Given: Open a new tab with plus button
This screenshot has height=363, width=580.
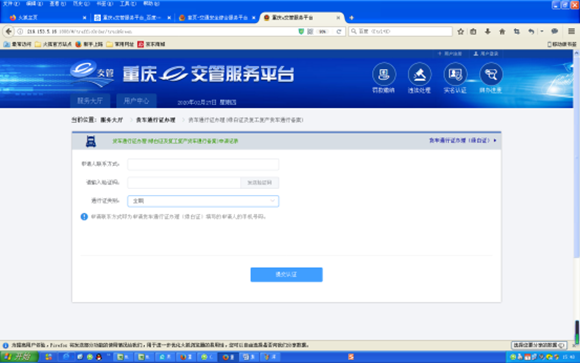Looking at the screenshot, I should tap(351, 17).
